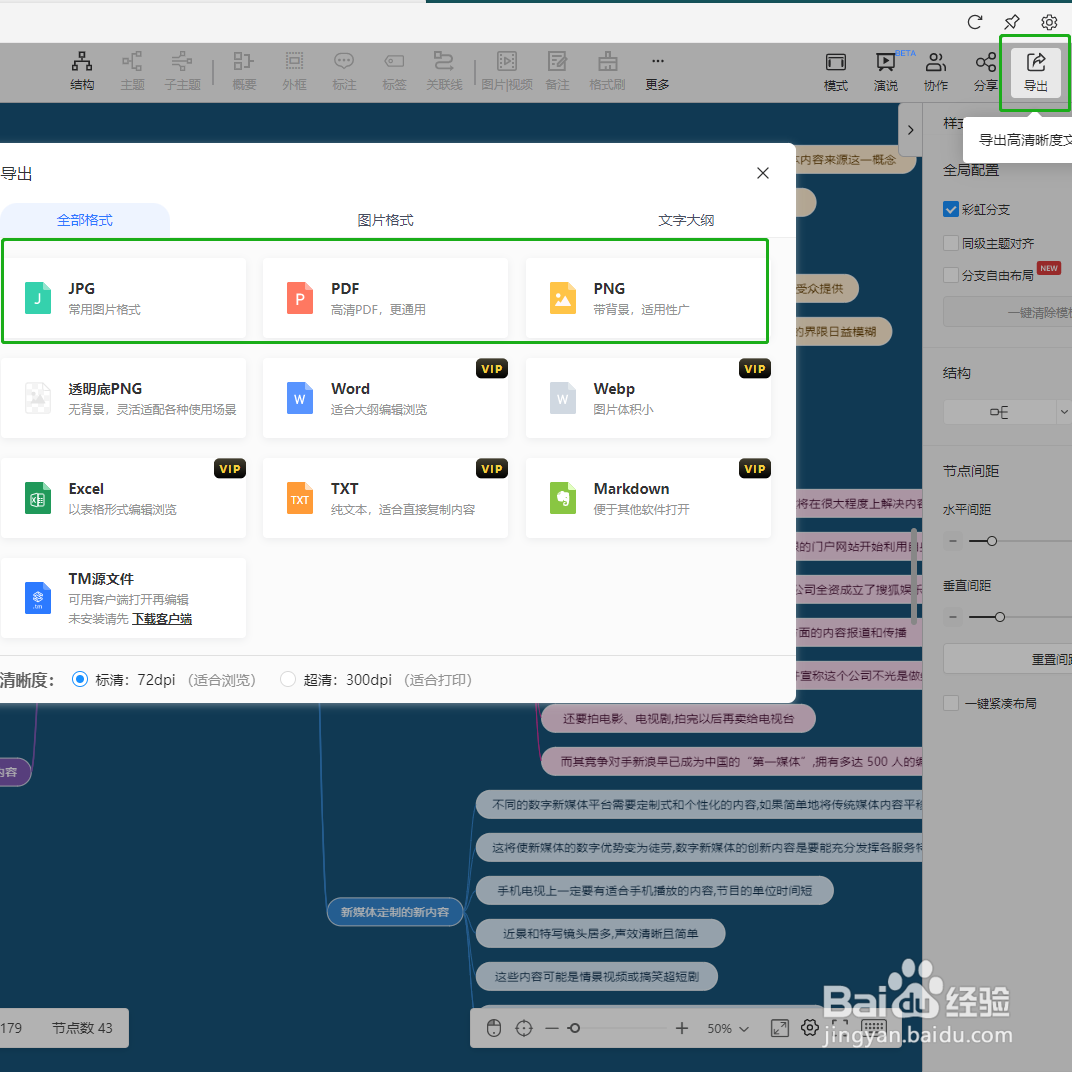Image resolution: width=1072 pixels, height=1072 pixels.
Task: Click the 外框 boundary toolbar icon
Action: pyautogui.click(x=295, y=71)
